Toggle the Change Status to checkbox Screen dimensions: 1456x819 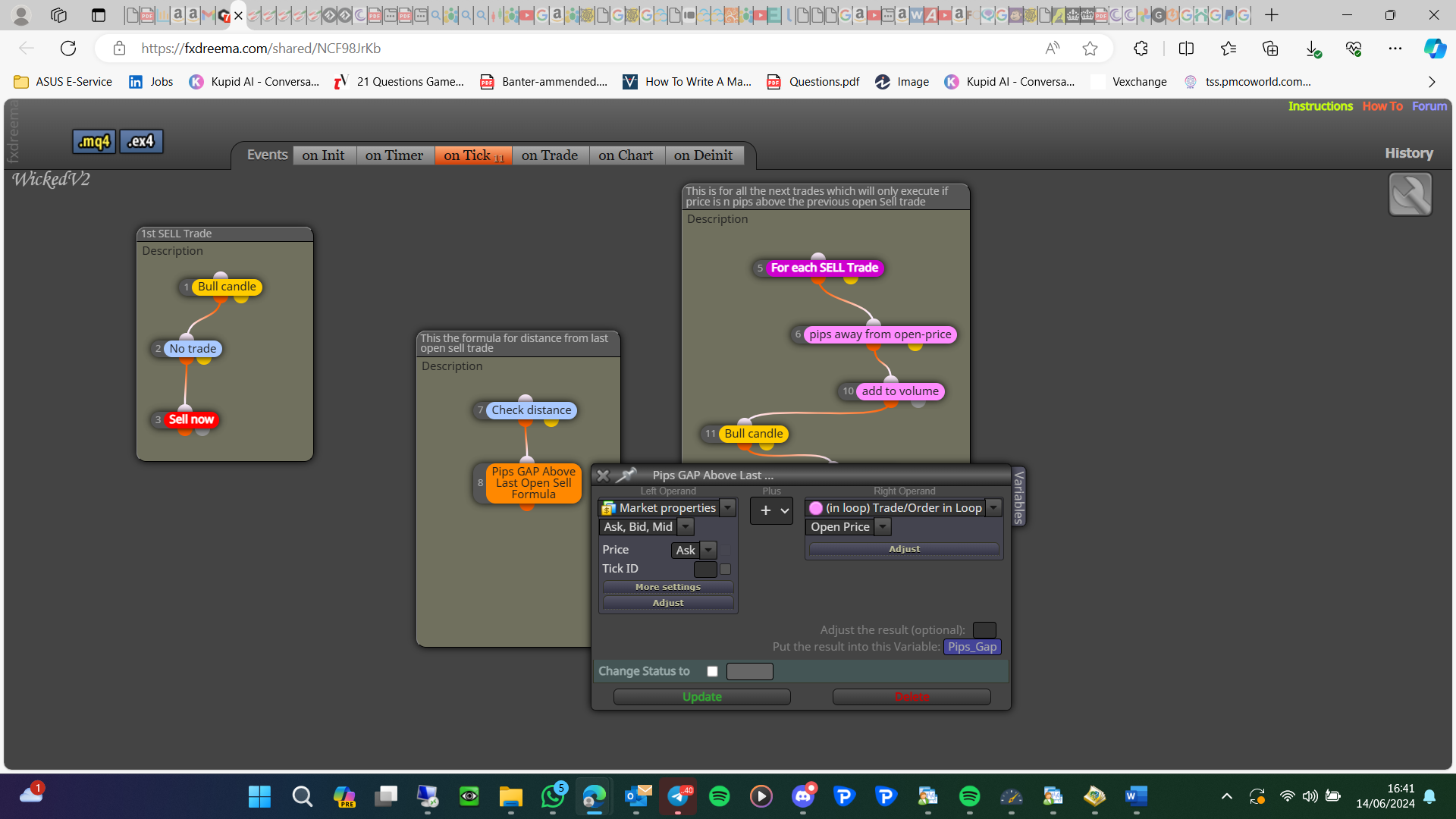click(x=712, y=671)
